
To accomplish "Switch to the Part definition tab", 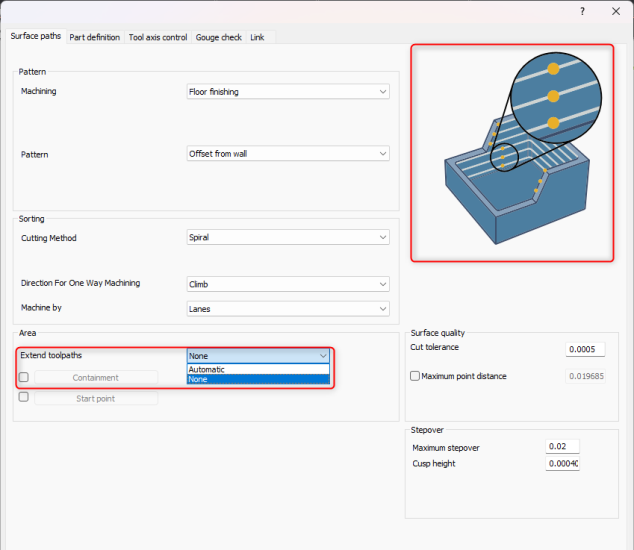I will [95, 37].
